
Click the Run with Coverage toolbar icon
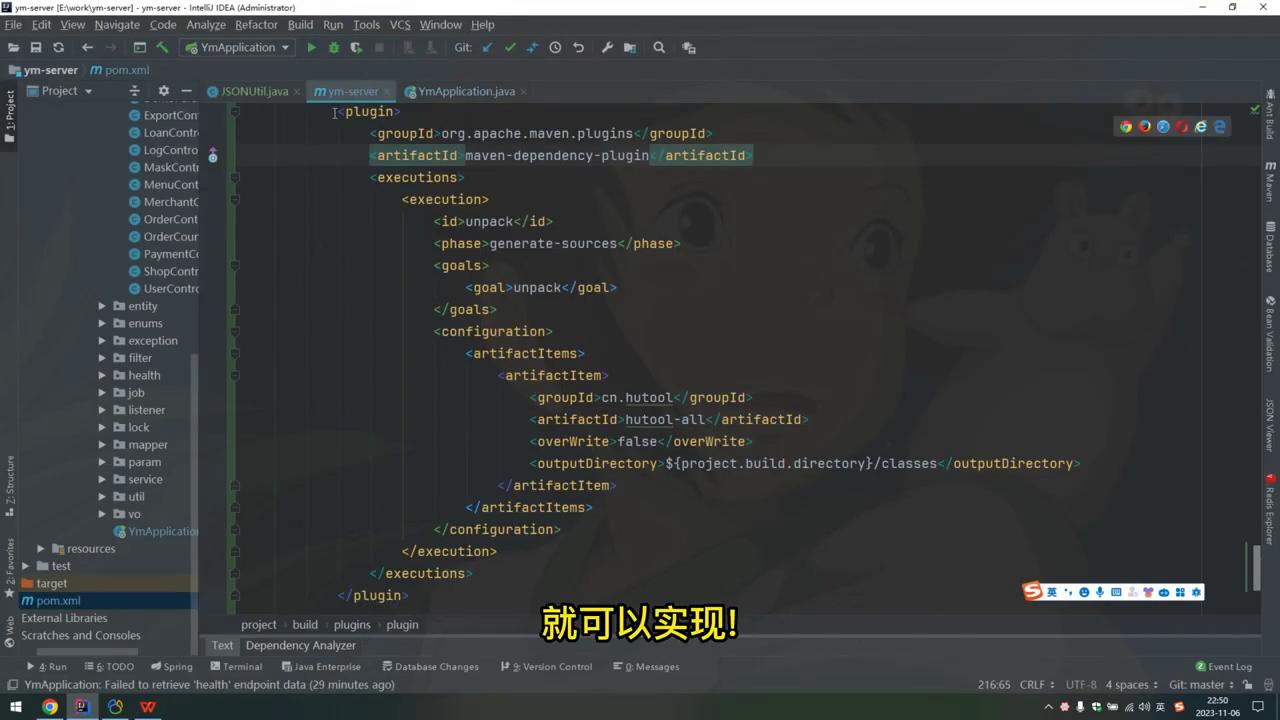[x=356, y=48]
